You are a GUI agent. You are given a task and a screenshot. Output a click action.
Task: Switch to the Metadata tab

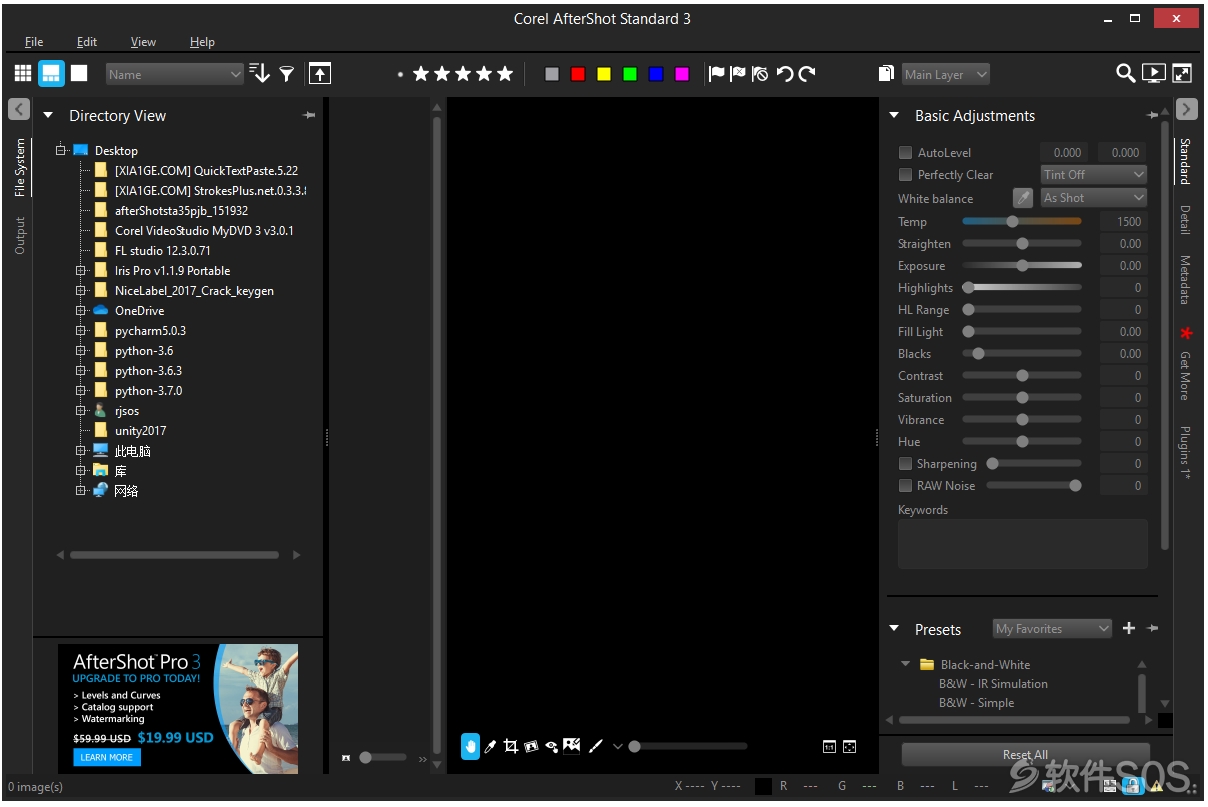(1185, 279)
